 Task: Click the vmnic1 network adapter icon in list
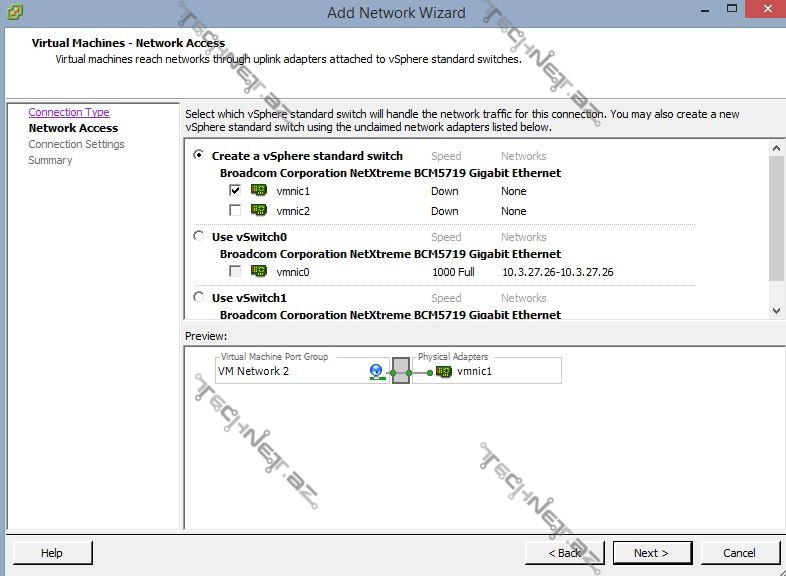coord(259,191)
